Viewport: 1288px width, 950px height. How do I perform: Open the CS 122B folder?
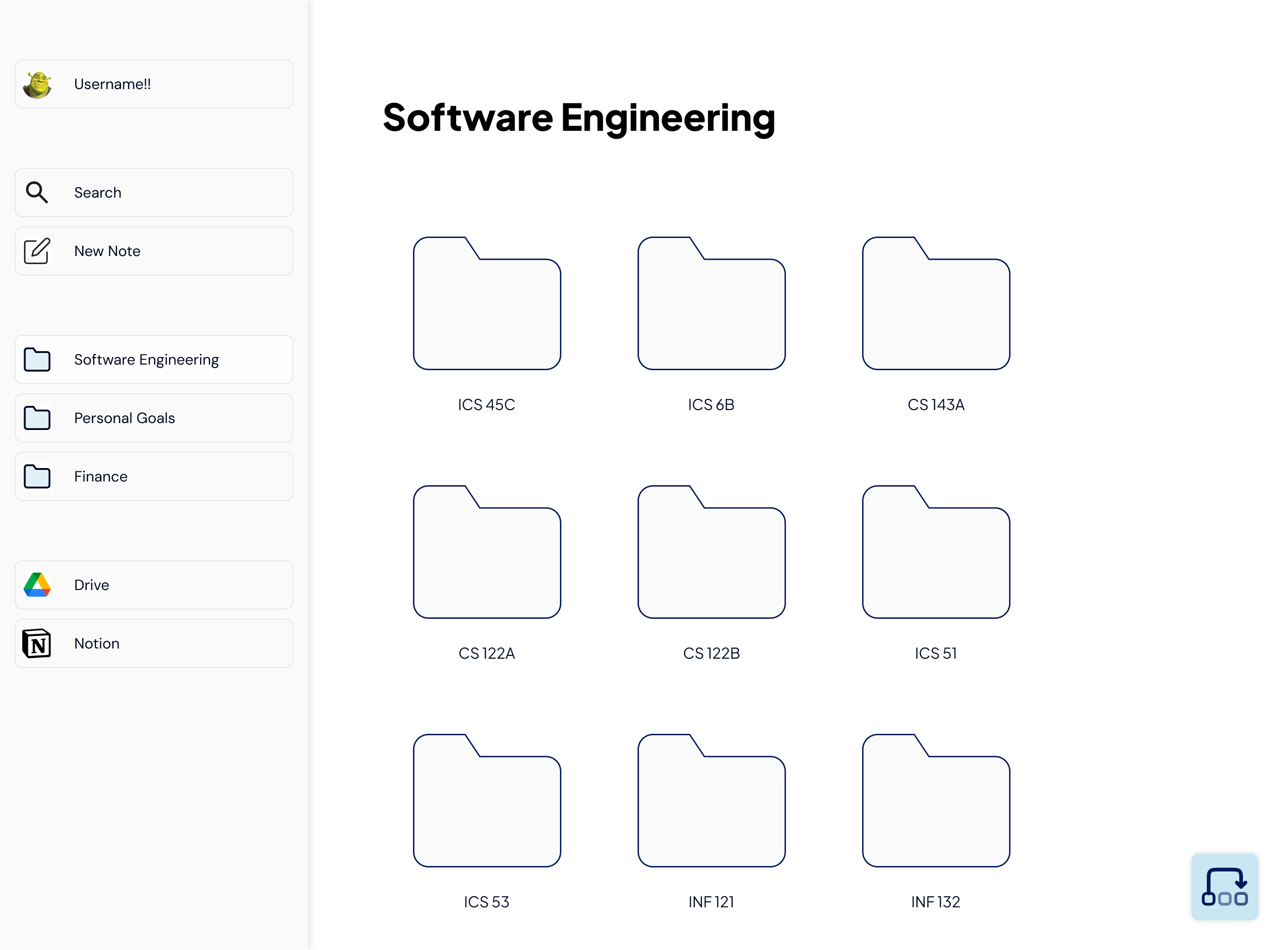[712, 552]
